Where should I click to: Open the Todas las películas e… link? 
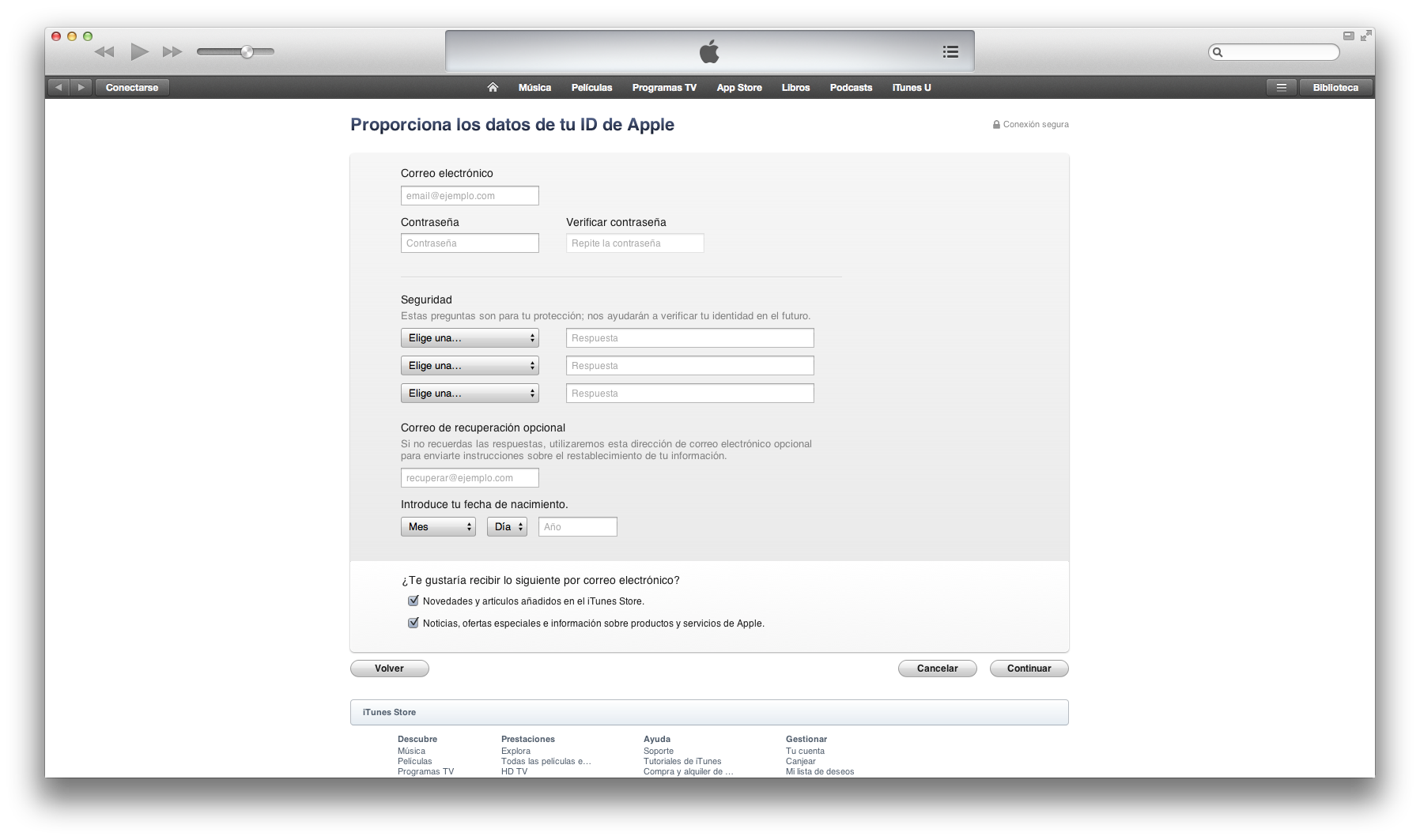pos(546,762)
